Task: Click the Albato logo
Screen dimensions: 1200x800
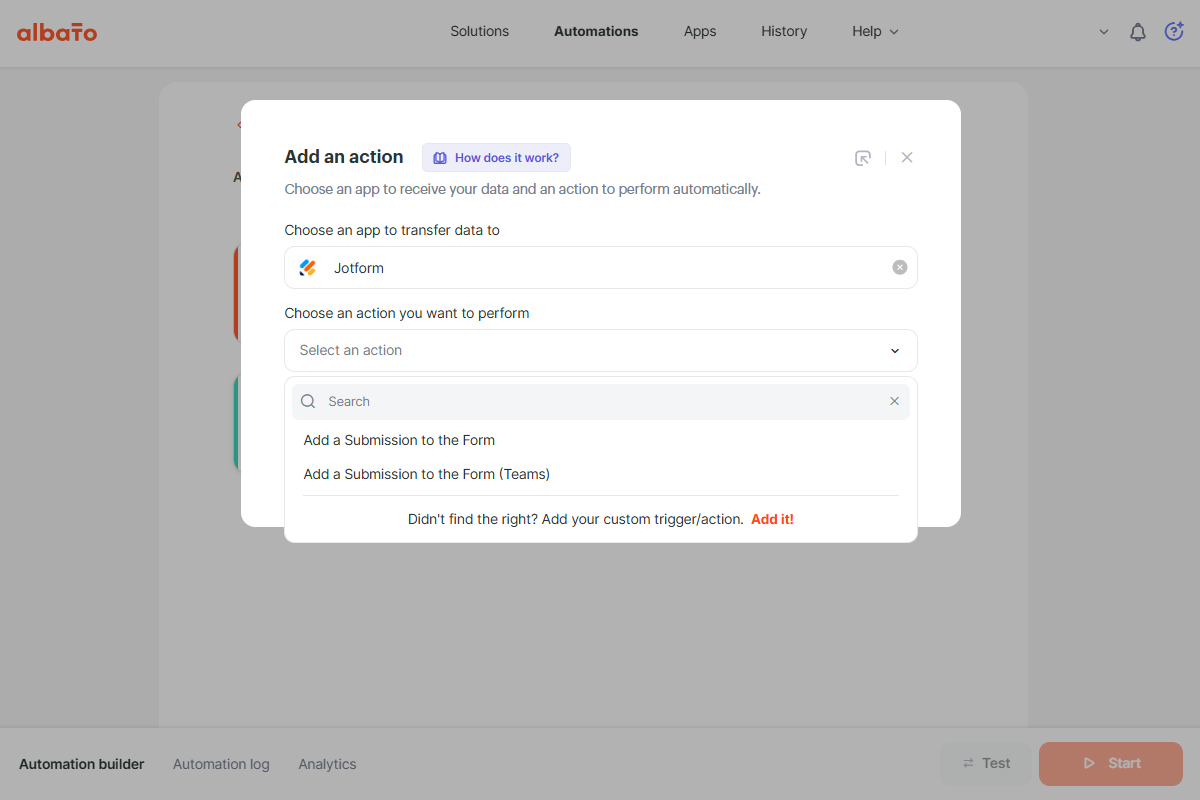Action: [57, 32]
